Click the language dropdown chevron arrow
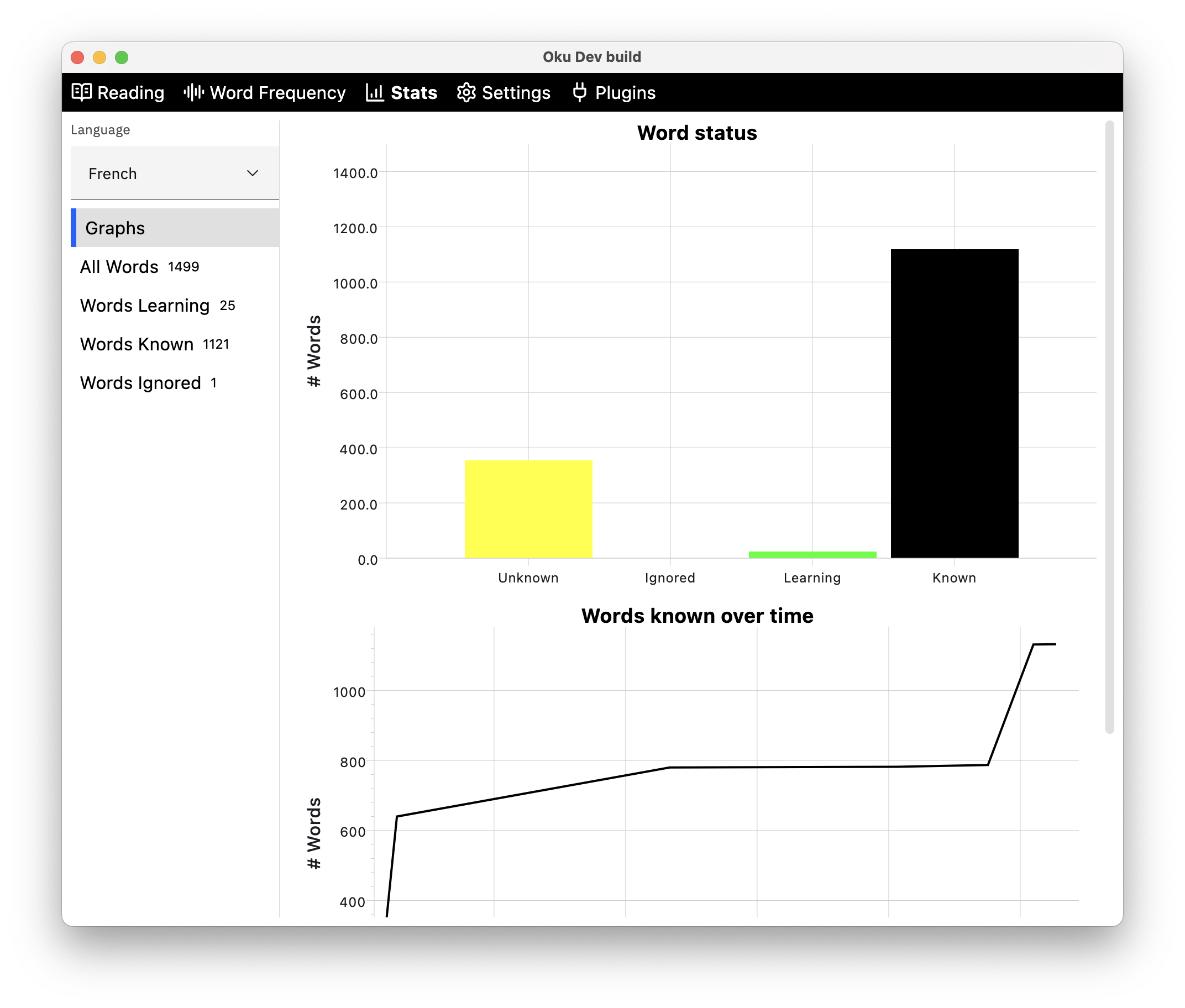Screen dimensions: 1185x1008 (x=252, y=173)
